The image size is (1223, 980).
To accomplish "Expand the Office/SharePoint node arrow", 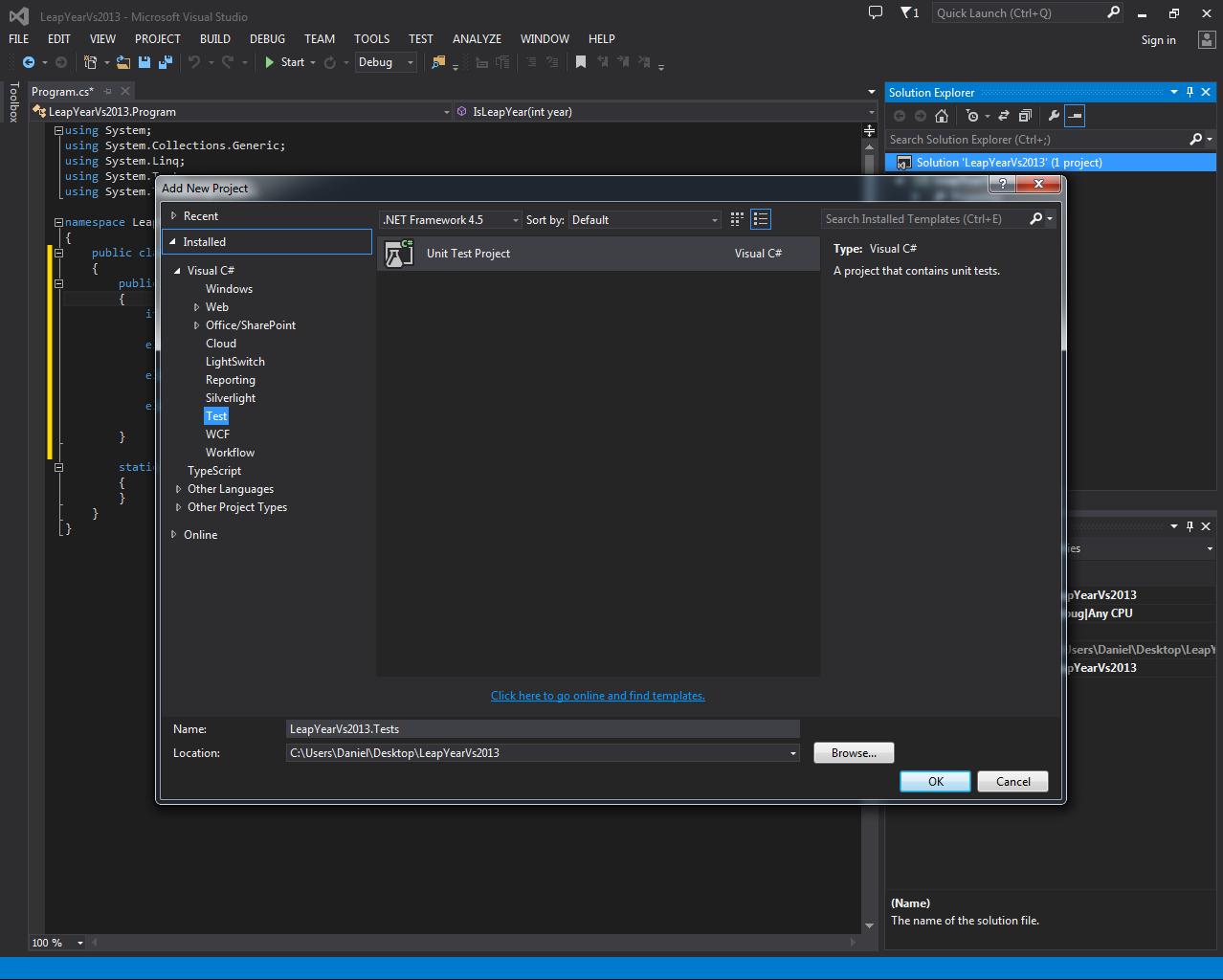I will pos(196,325).
